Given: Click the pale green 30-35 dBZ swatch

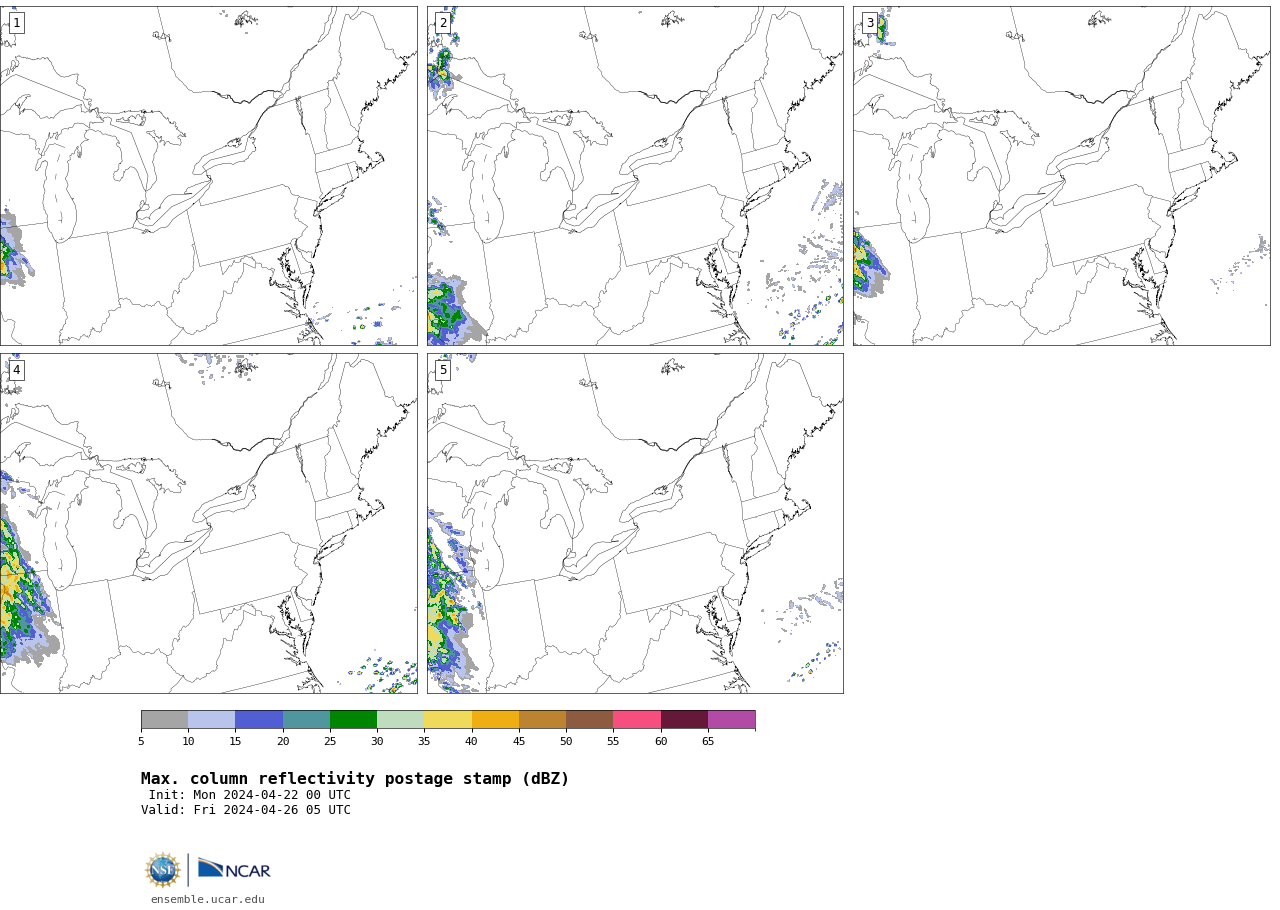Looking at the screenshot, I should click(x=400, y=720).
